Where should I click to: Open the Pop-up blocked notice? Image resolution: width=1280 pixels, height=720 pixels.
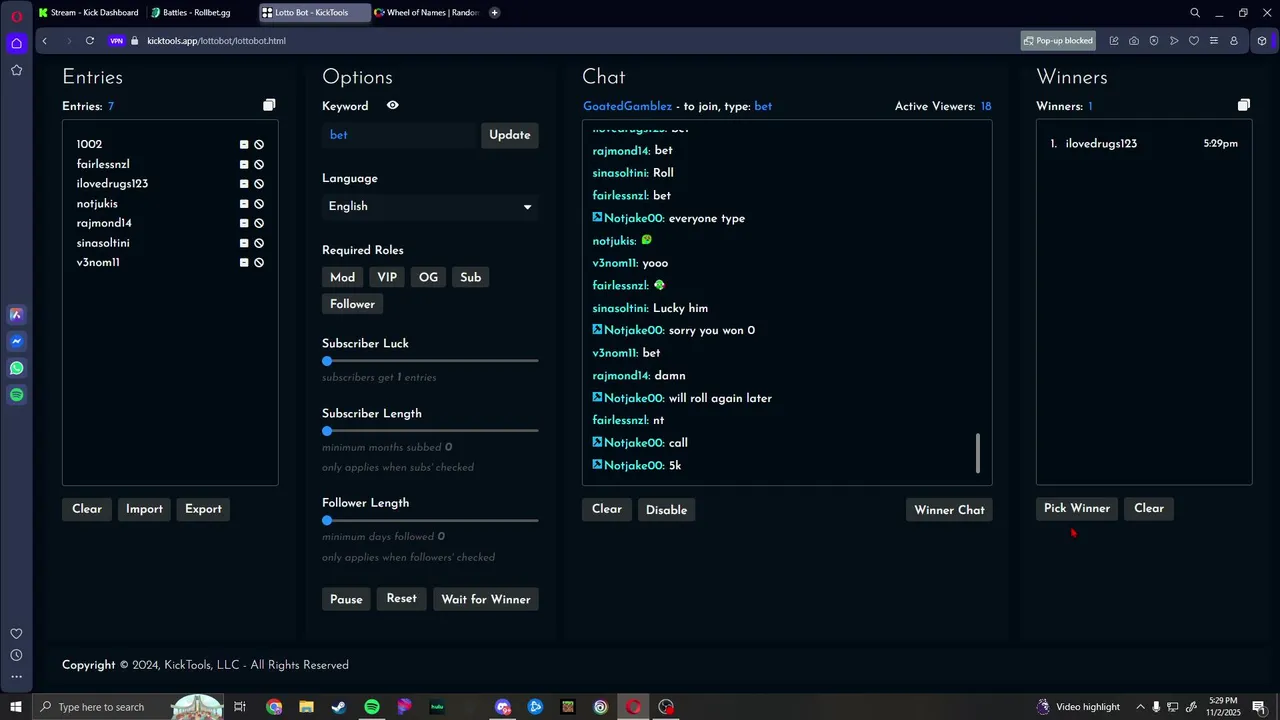coord(1058,41)
